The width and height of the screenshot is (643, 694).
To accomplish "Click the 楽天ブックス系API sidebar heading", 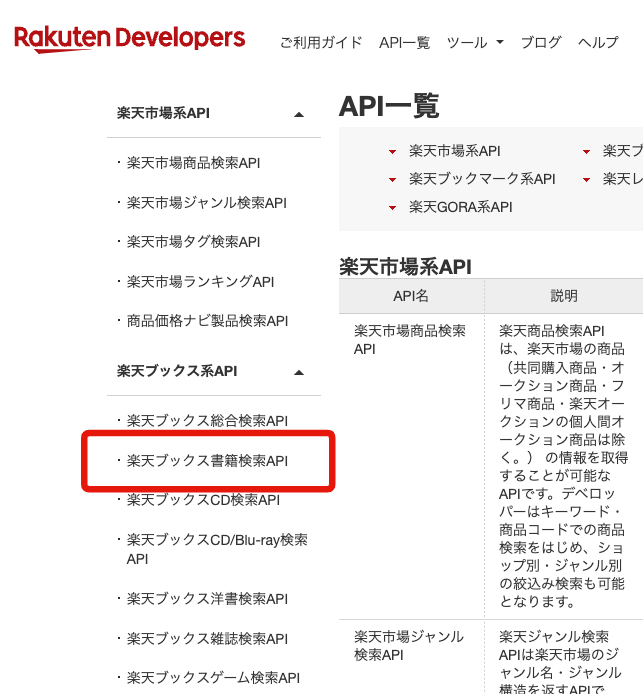I will click(x=177, y=371).
